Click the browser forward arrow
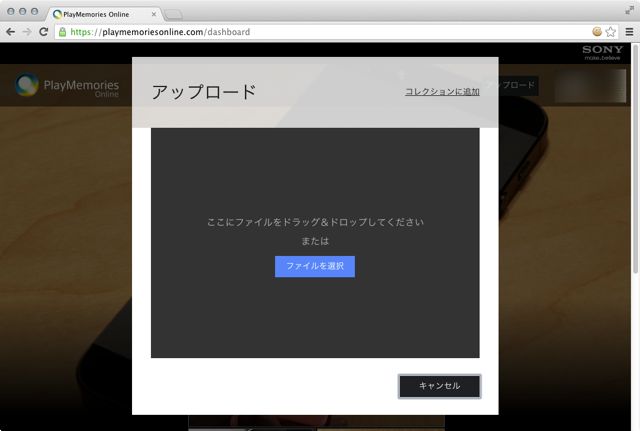The width and height of the screenshot is (640, 431). pyautogui.click(x=27, y=32)
